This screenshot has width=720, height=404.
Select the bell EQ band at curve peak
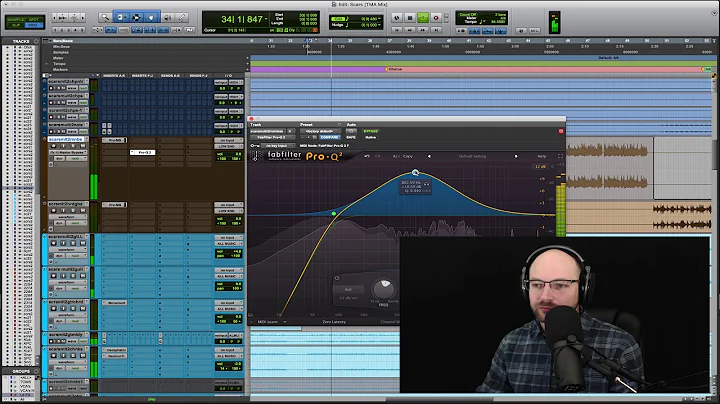pyautogui.click(x=415, y=173)
